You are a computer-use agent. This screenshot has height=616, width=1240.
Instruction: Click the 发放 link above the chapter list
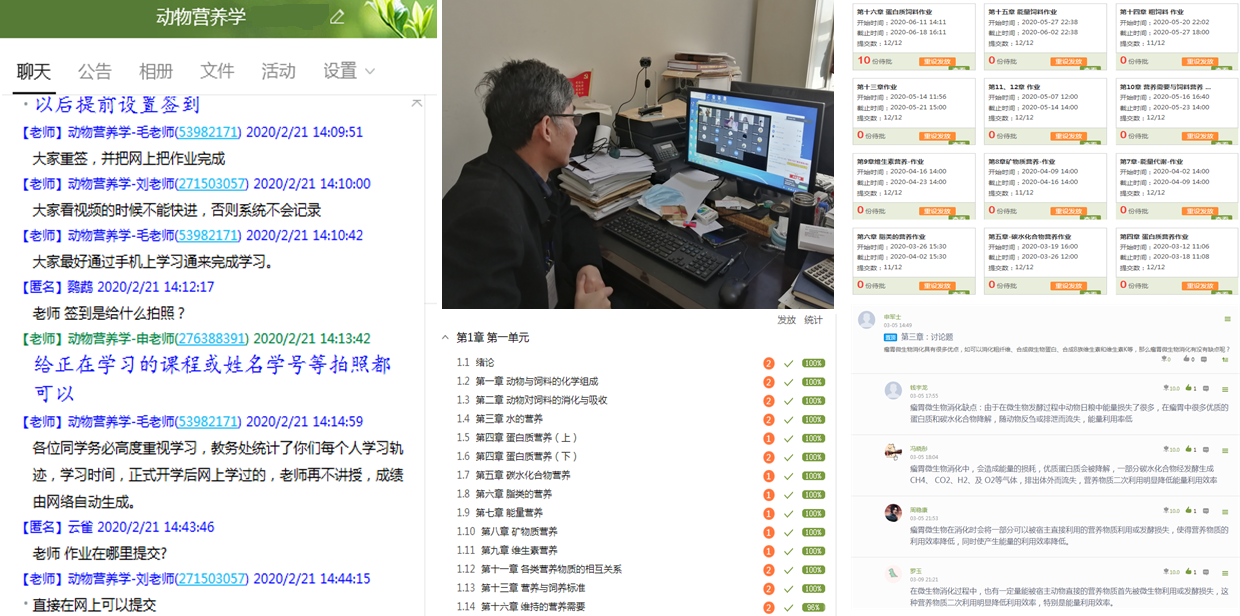[786, 320]
